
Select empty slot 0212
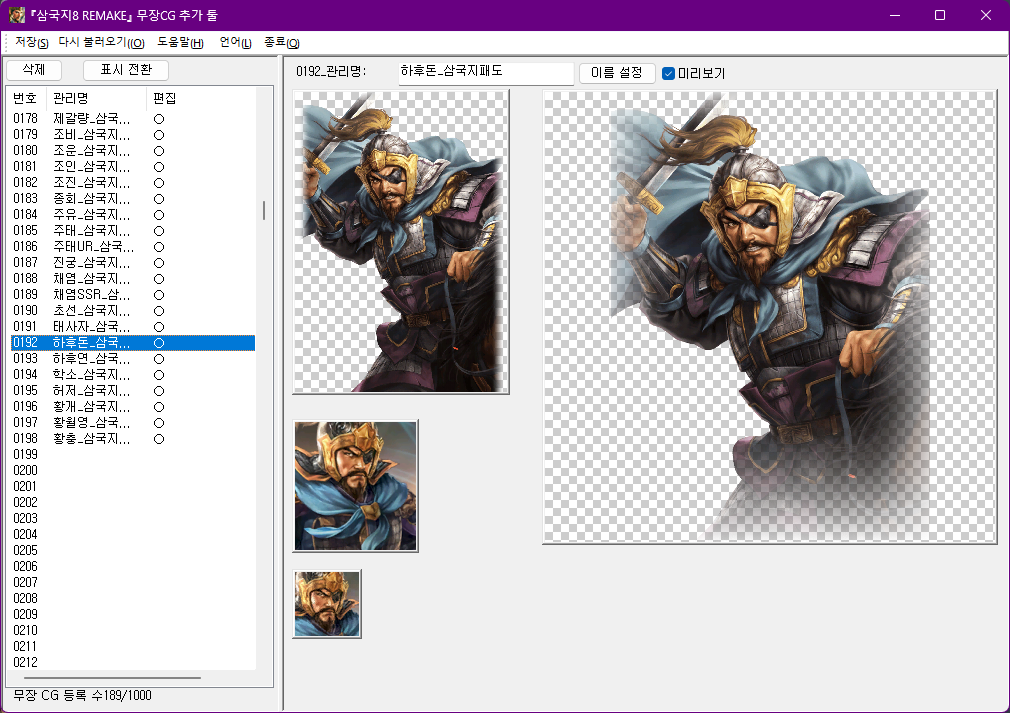133,662
